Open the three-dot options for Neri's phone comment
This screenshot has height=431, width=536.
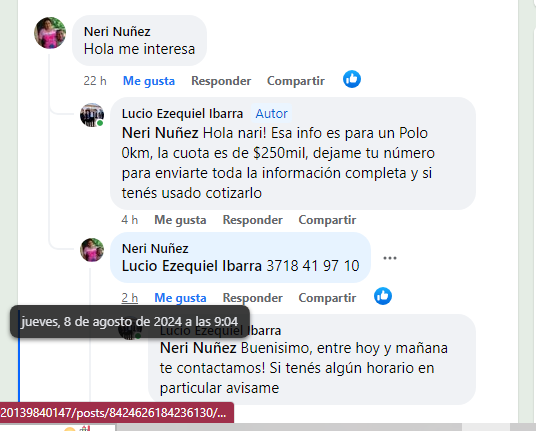(390, 258)
